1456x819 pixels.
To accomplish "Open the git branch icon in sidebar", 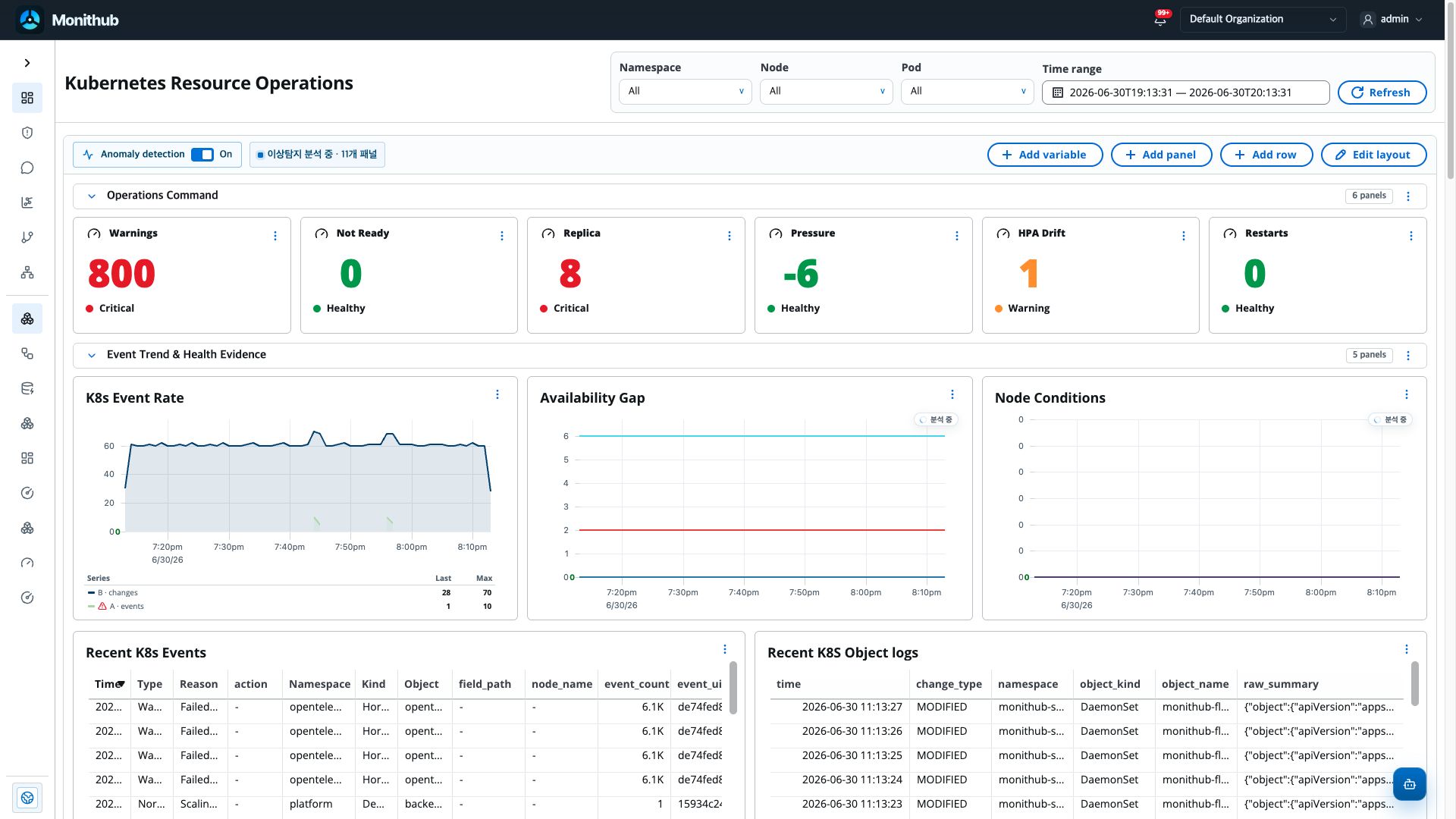I will [27, 237].
